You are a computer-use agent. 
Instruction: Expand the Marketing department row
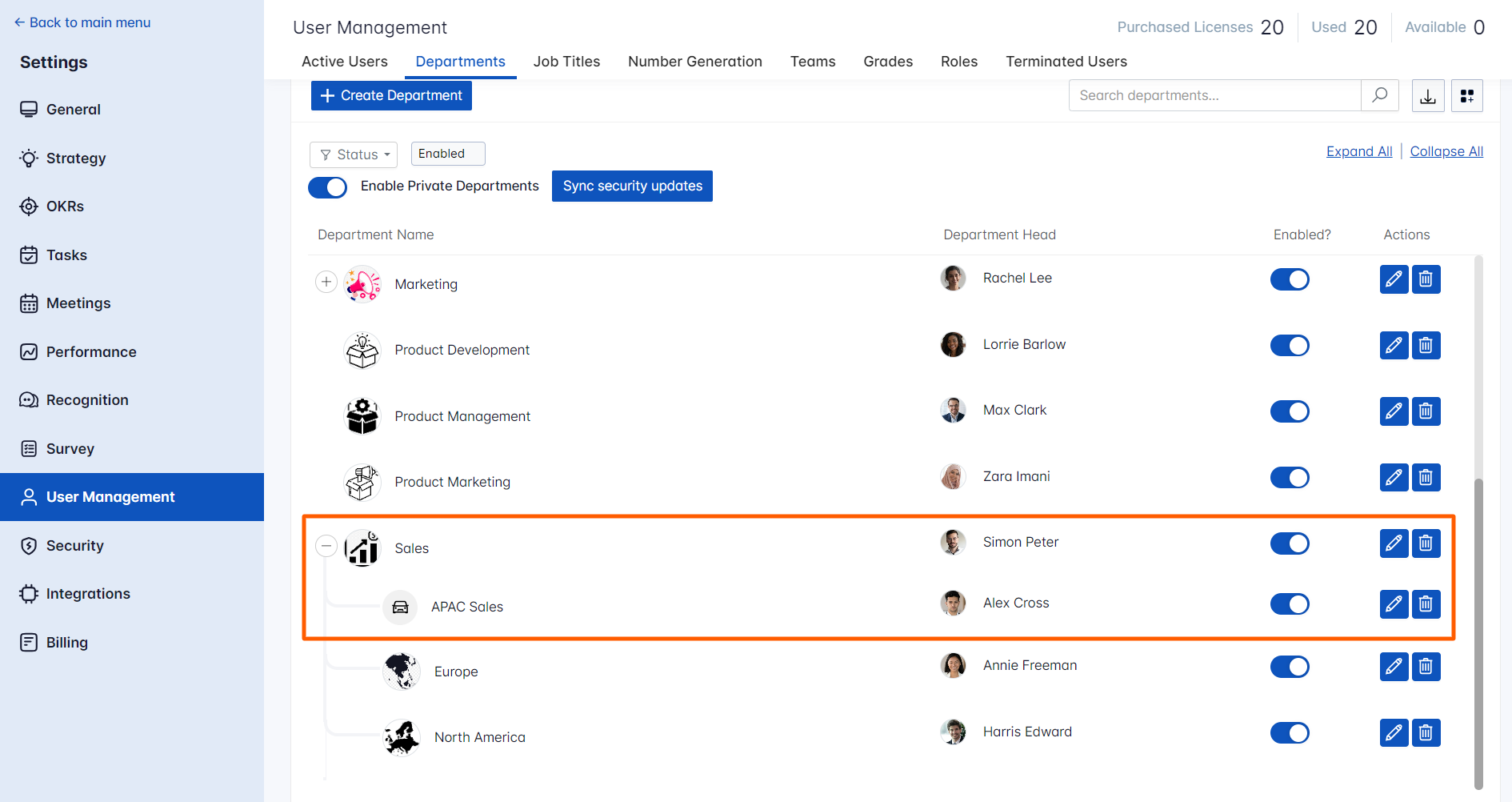(x=326, y=282)
